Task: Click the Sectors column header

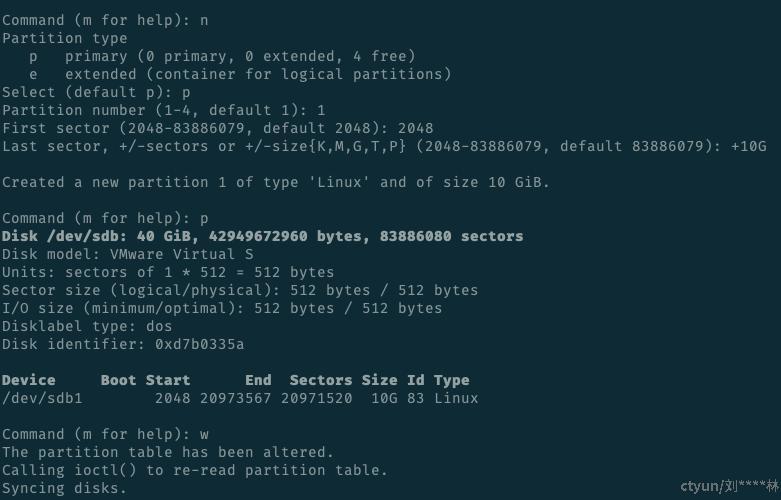Action: click(x=320, y=380)
